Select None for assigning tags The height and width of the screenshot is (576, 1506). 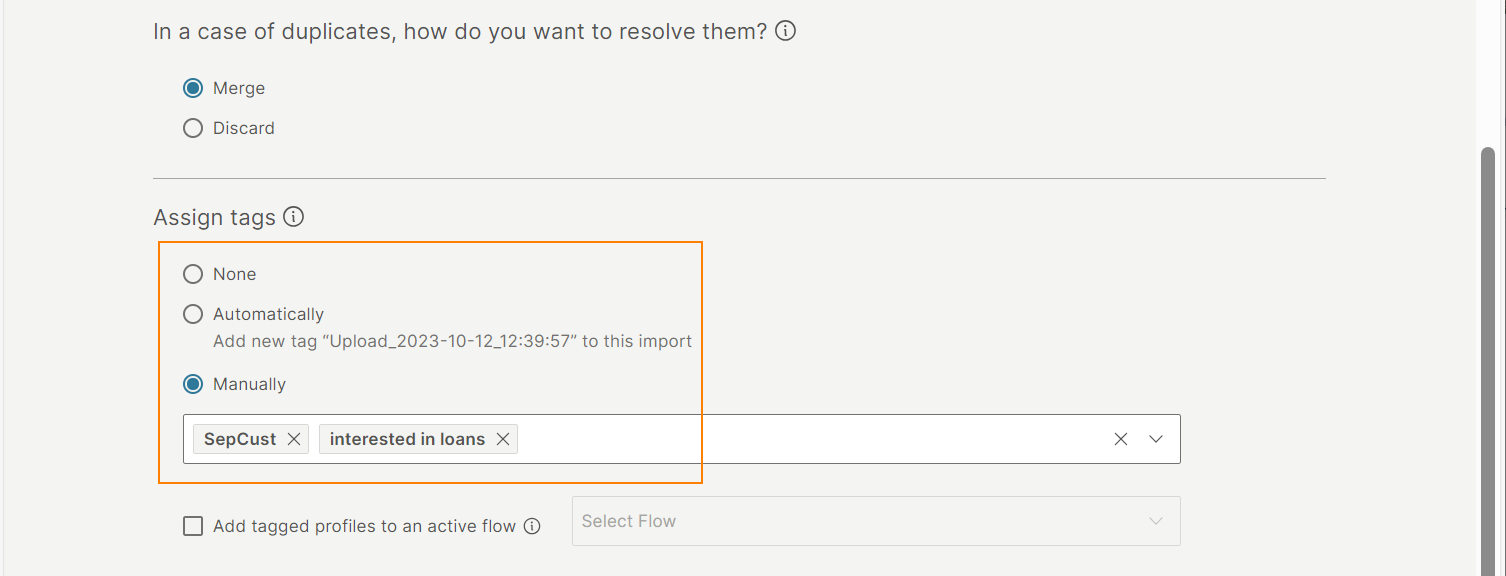(193, 274)
